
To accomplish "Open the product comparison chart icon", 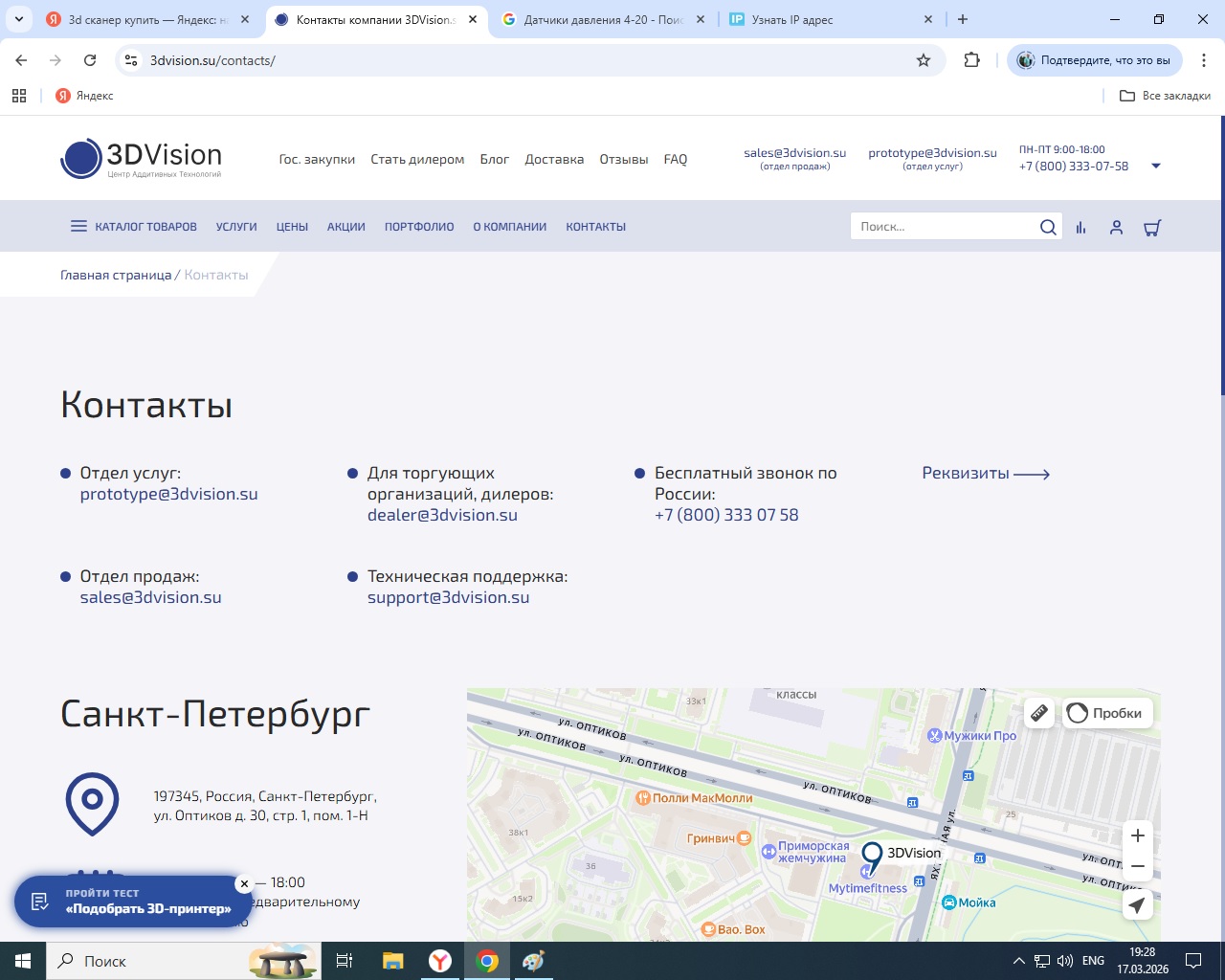I will coord(1080,228).
